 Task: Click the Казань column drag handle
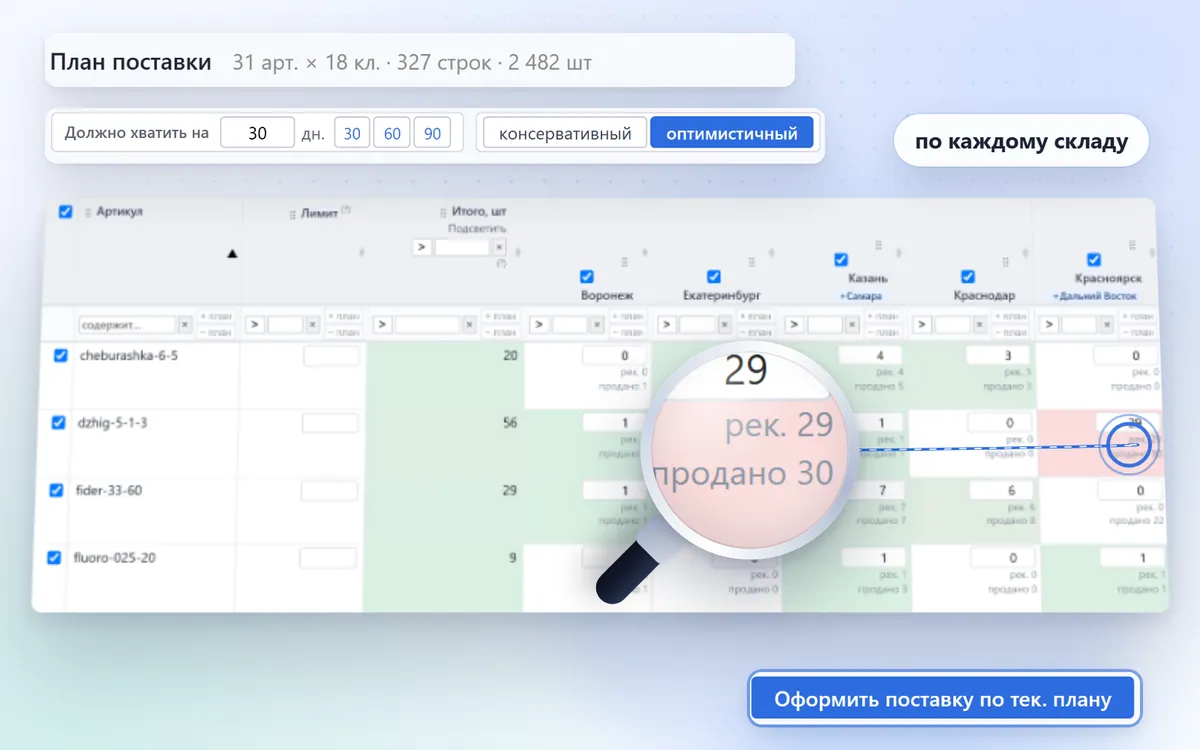pos(878,245)
